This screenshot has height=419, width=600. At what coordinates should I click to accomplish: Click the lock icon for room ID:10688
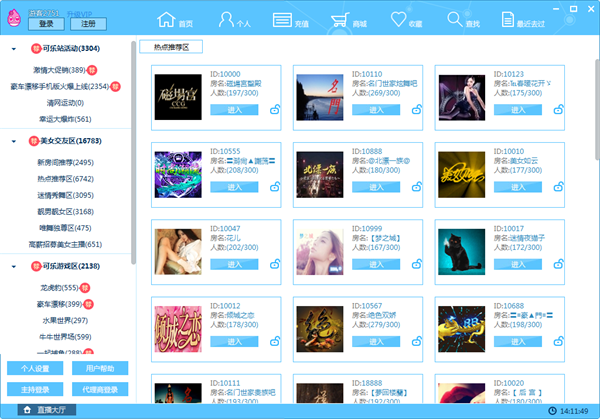point(559,342)
